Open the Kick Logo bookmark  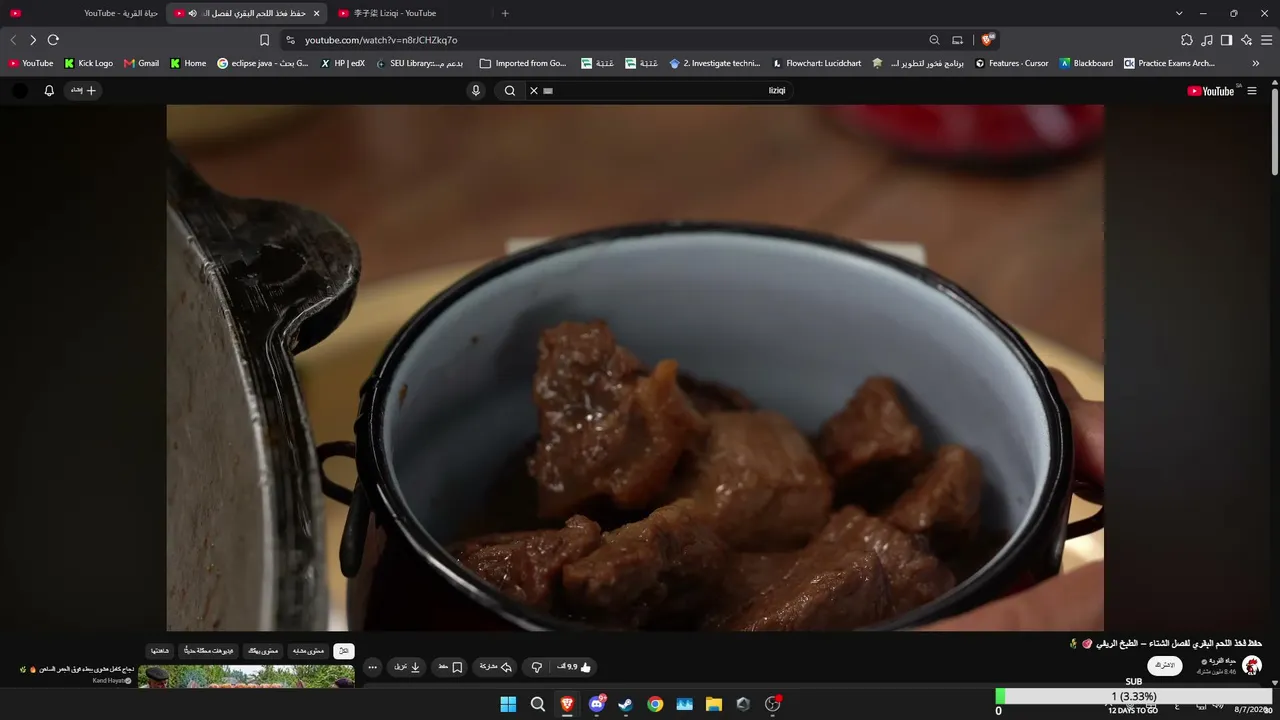click(x=89, y=63)
